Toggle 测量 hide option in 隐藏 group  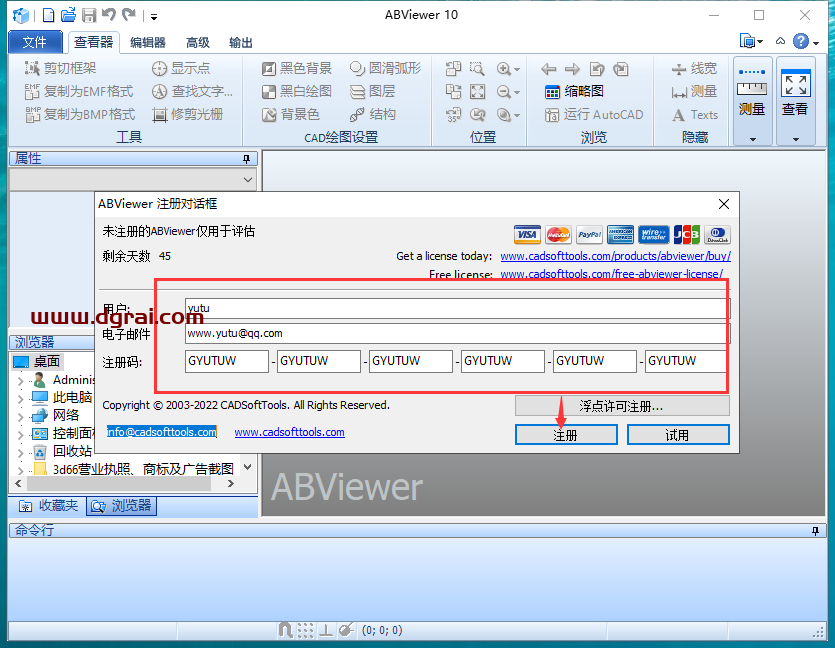click(694, 92)
